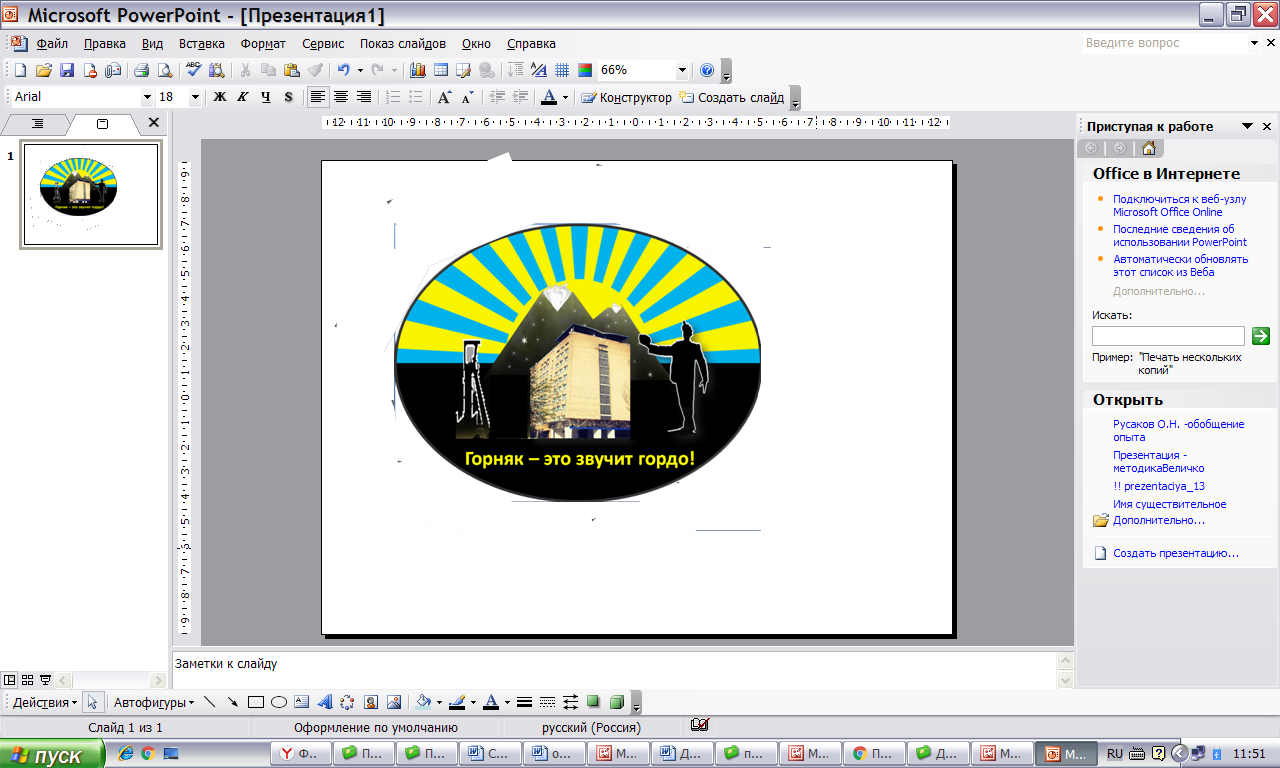Screen dimensions: 1280x768
Task: Open the zoom 66% dropdown
Action: pyautogui.click(x=683, y=70)
